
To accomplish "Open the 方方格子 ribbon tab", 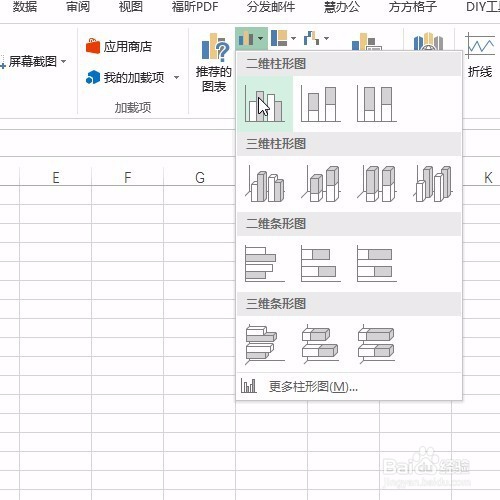I will [413, 7].
